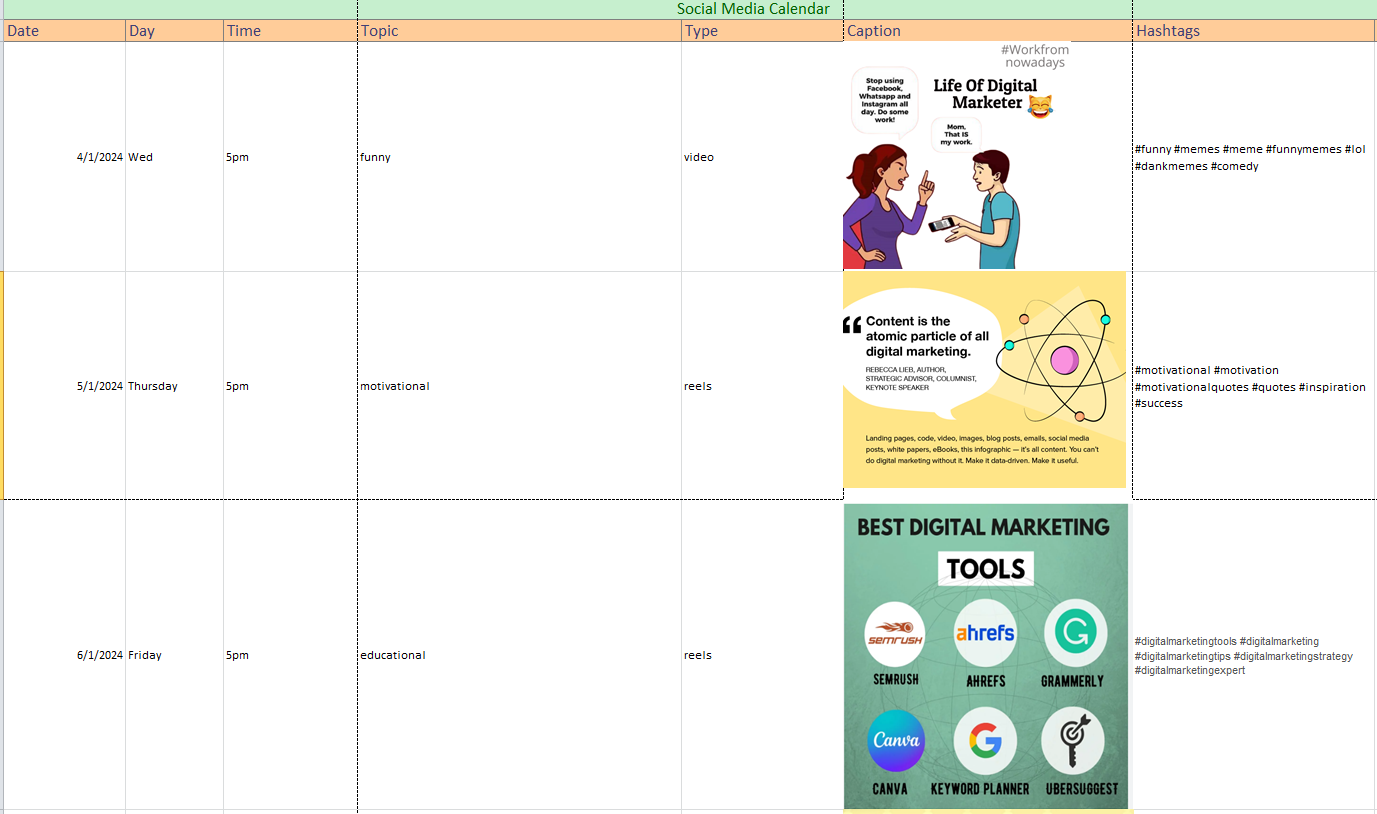This screenshot has width=1377, height=814.
Task: Select the motivational topic cell
Action: pyautogui.click(x=520, y=386)
